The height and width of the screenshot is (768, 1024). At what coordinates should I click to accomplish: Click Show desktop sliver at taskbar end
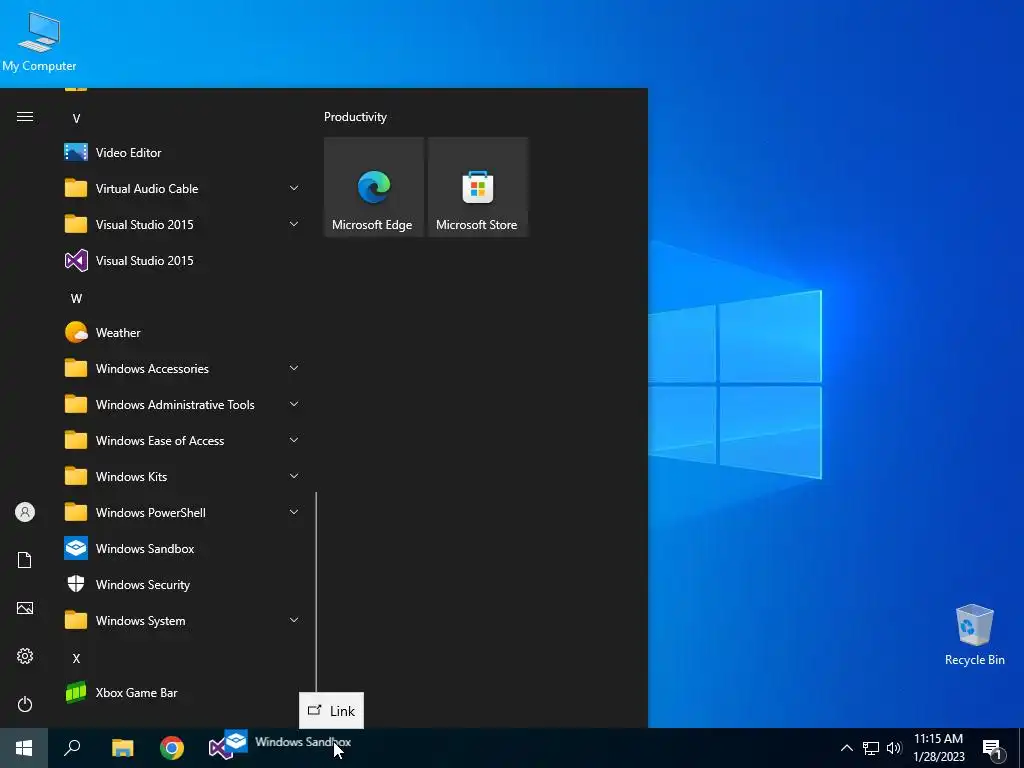coord(1021,748)
